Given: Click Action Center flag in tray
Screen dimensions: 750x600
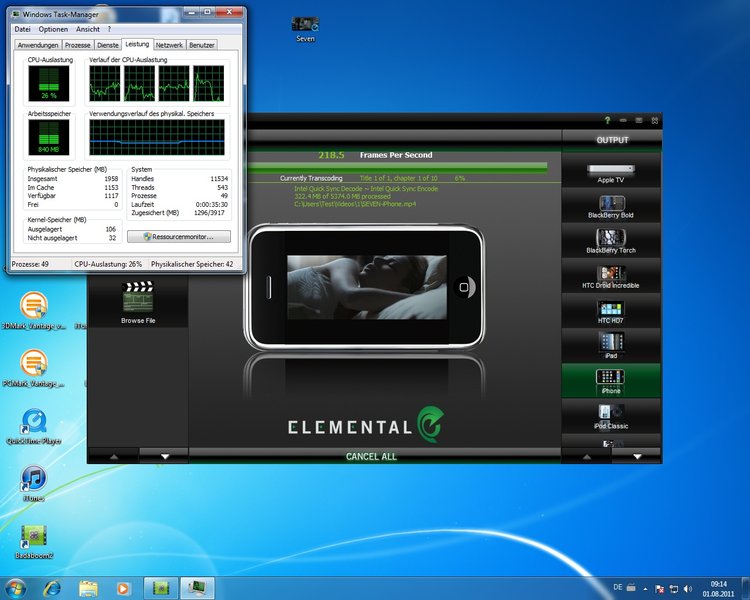Looking at the screenshot, I should pos(660,589).
